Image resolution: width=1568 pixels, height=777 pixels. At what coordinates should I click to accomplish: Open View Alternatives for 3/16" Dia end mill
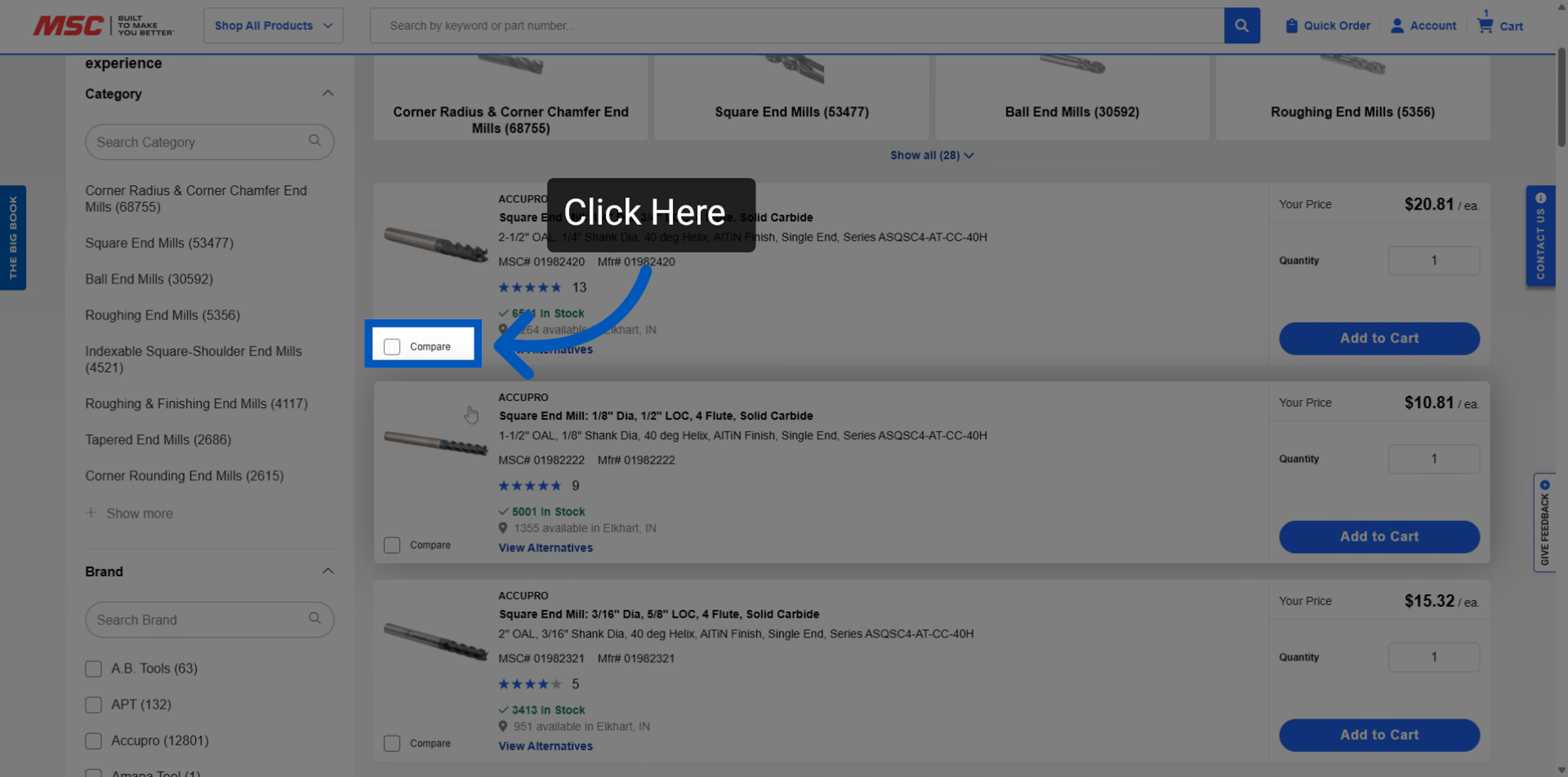[546, 746]
